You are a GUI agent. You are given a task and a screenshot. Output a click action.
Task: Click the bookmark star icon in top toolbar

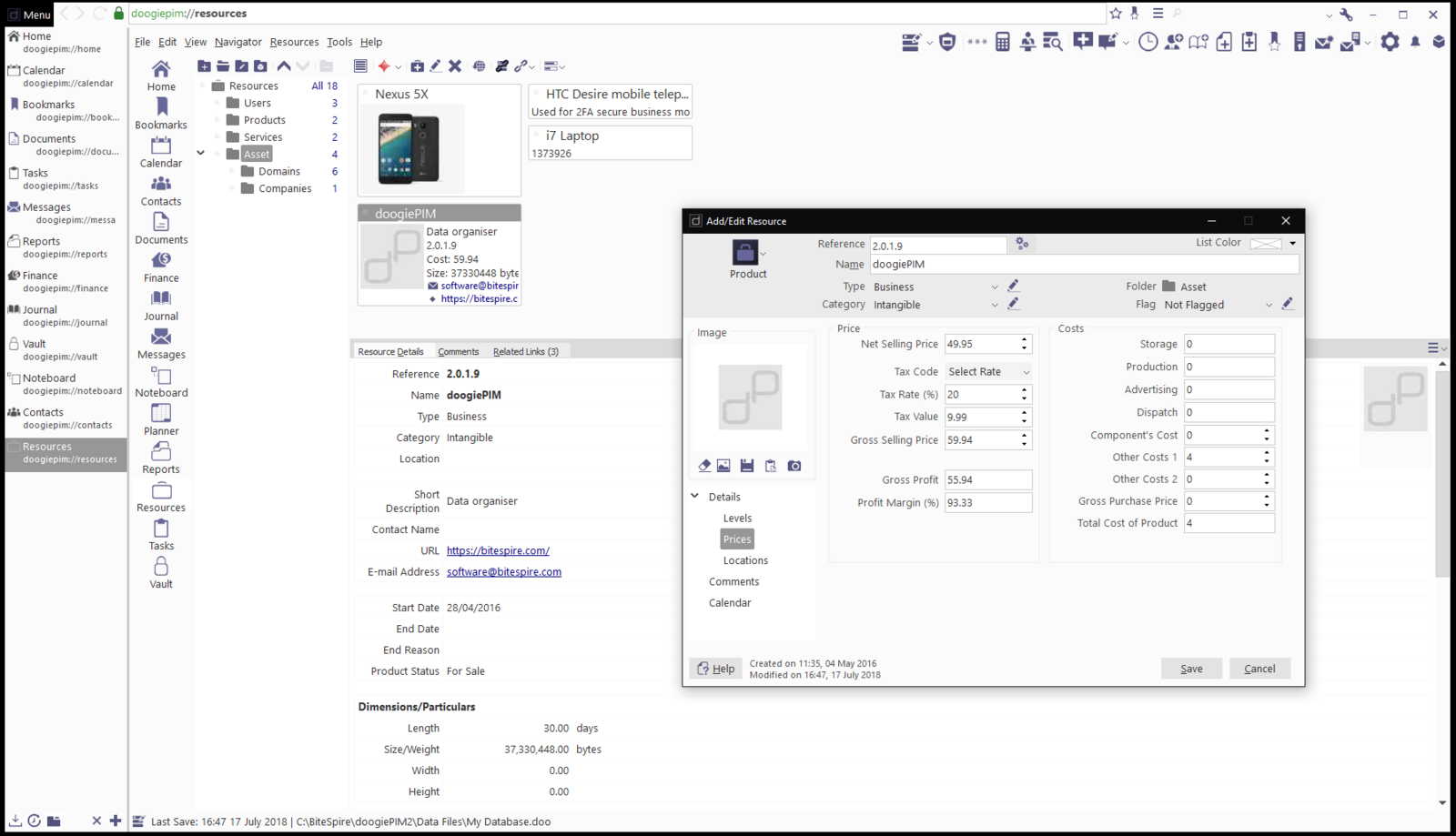(x=1274, y=42)
